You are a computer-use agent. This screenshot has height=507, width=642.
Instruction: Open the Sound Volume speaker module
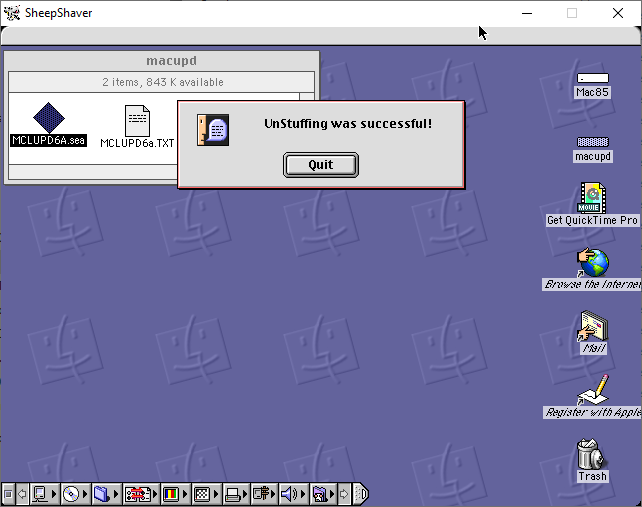pos(294,494)
